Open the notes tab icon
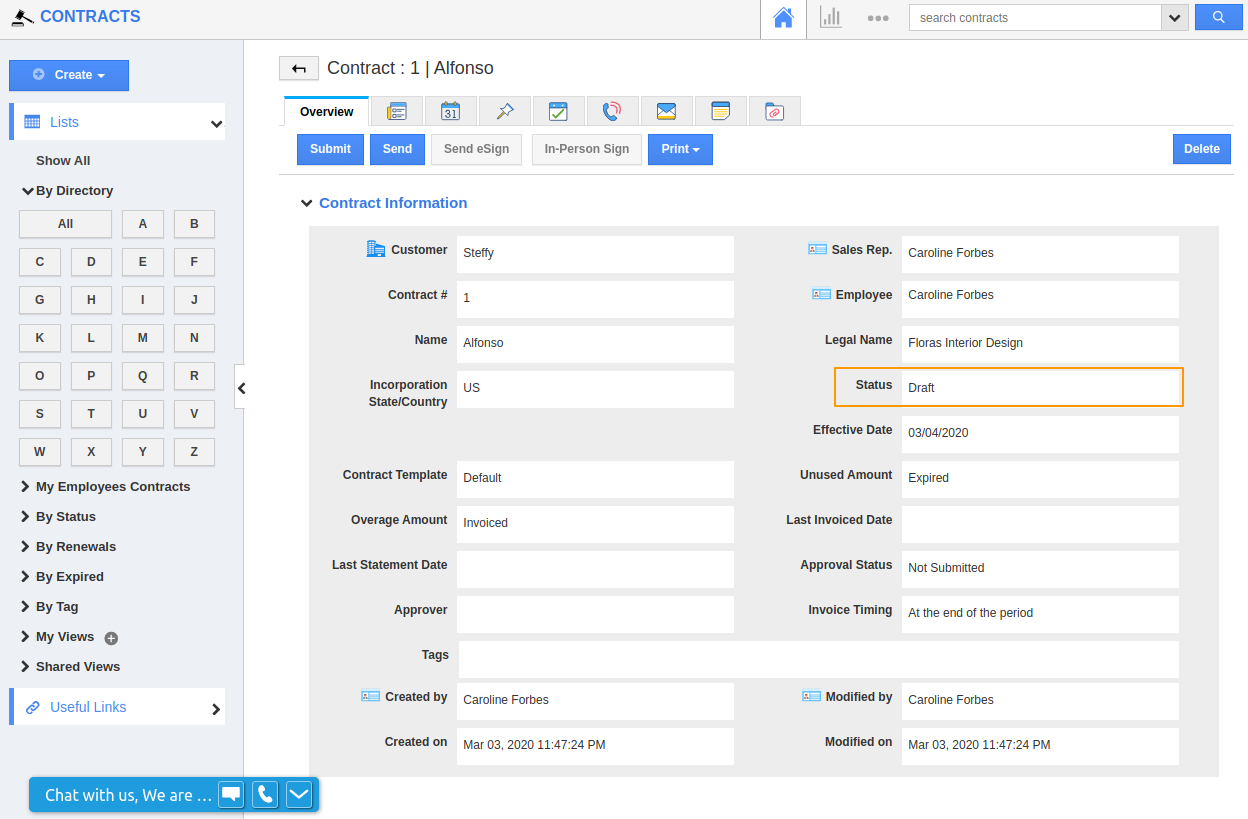This screenshot has width=1248, height=819. [x=720, y=111]
